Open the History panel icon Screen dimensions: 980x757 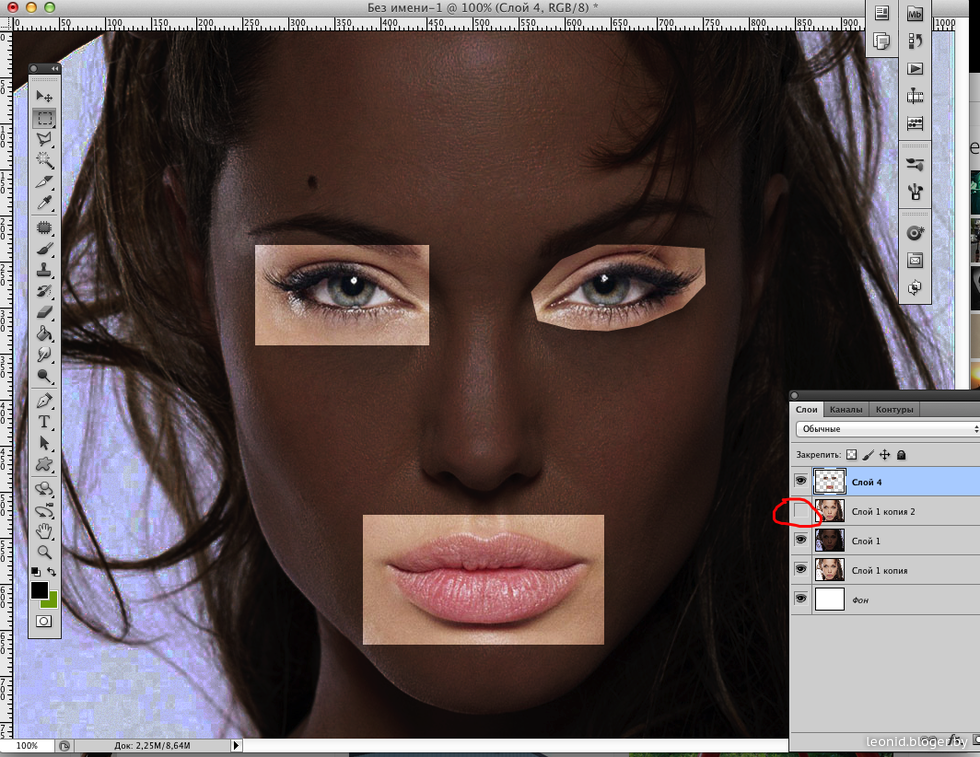tap(914, 41)
